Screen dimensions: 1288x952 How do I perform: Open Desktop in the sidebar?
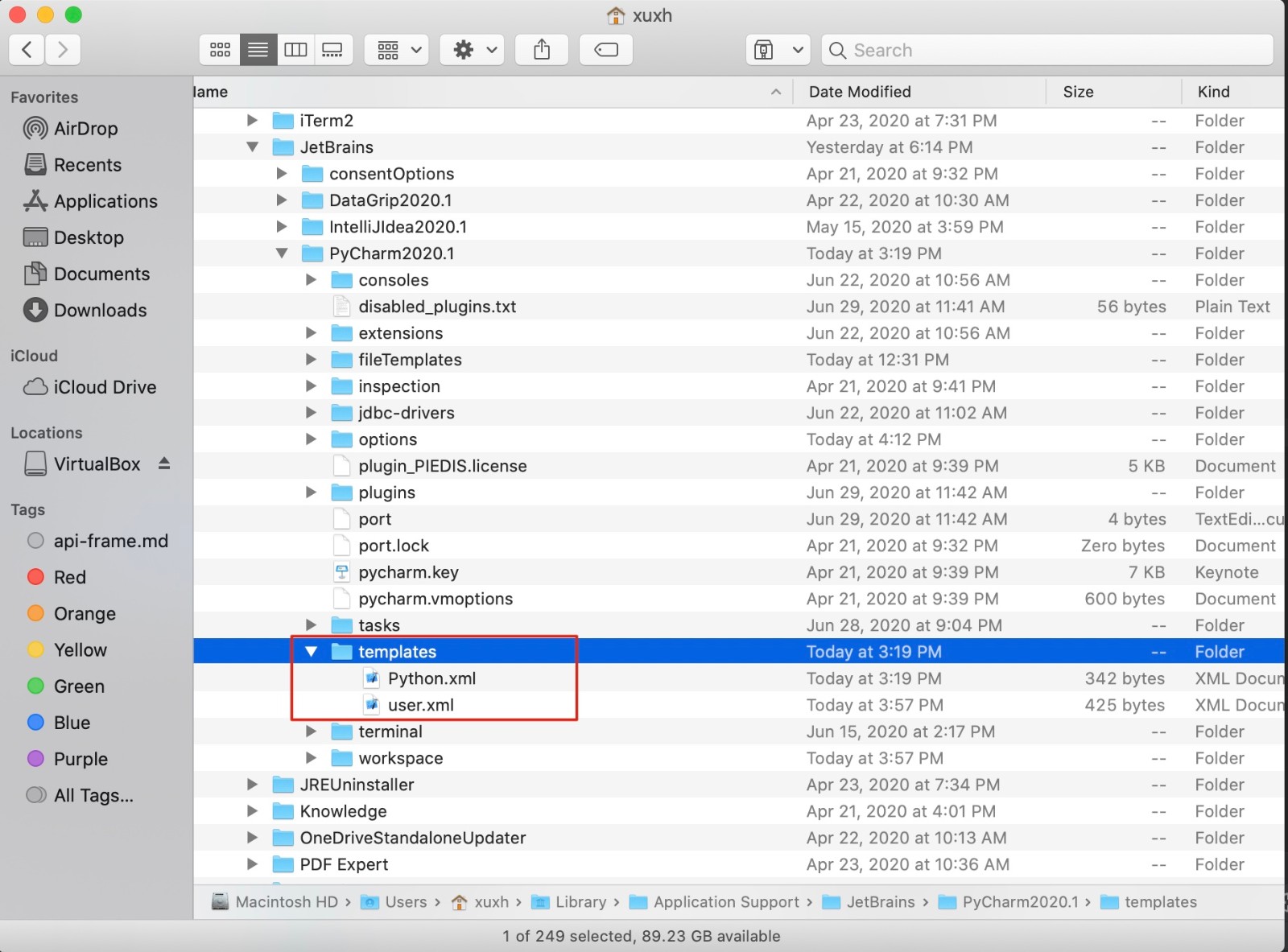click(x=74, y=237)
